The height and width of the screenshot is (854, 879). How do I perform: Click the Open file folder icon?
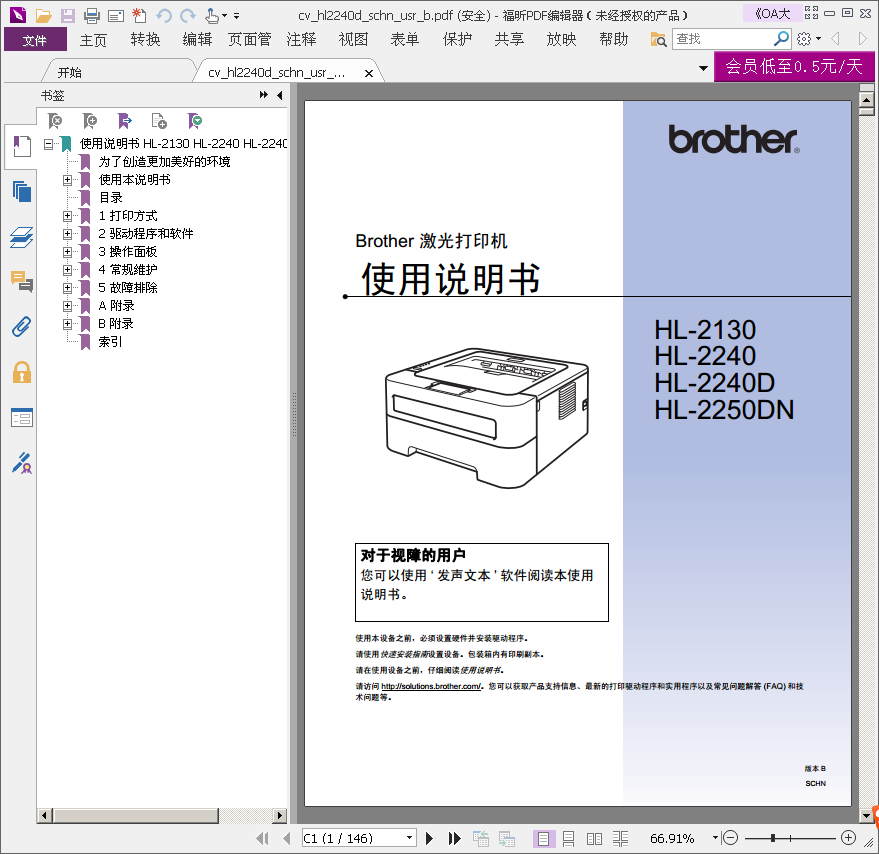43,16
